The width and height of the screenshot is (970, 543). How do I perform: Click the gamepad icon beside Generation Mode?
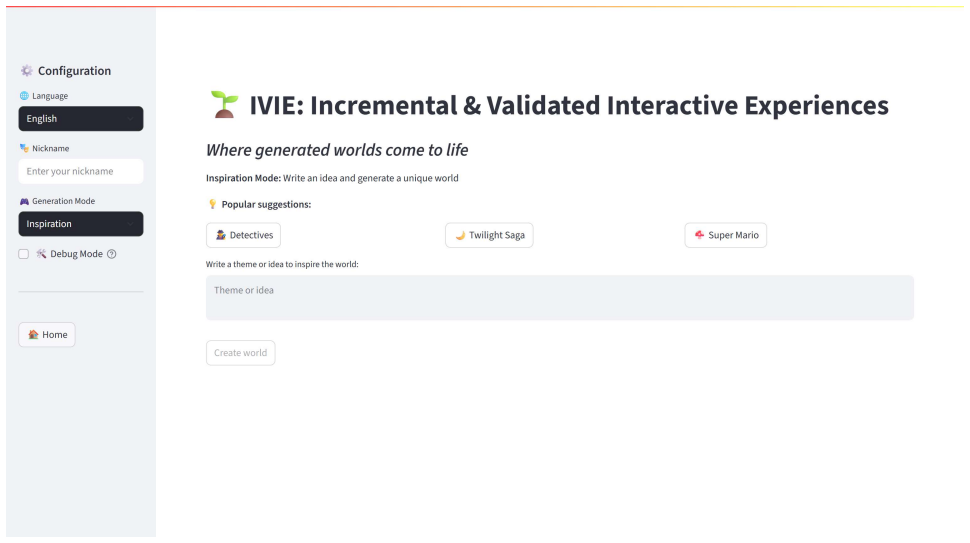[24, 201]
